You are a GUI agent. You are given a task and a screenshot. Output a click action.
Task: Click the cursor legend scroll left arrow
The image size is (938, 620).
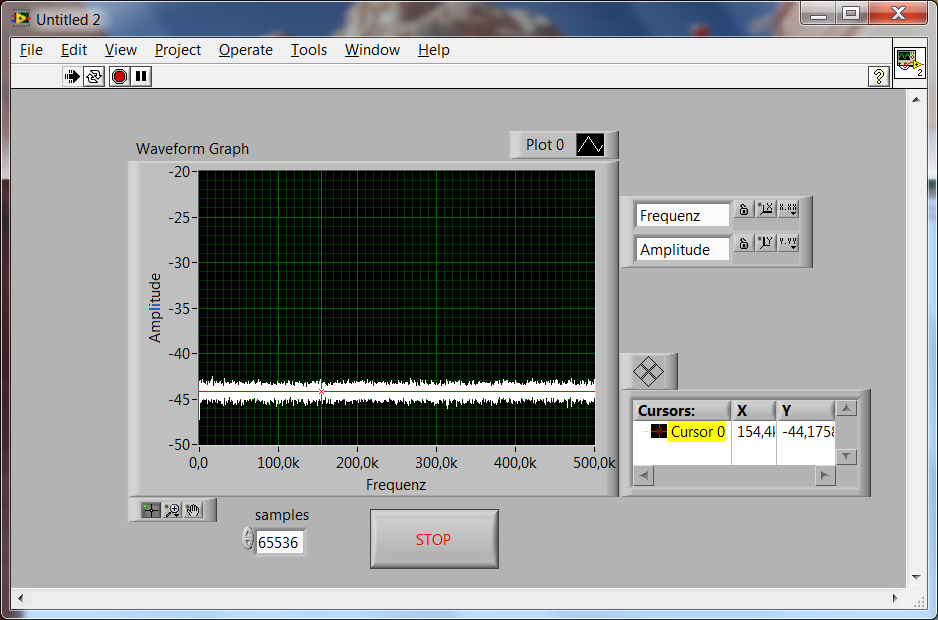(x=644, y=476)
